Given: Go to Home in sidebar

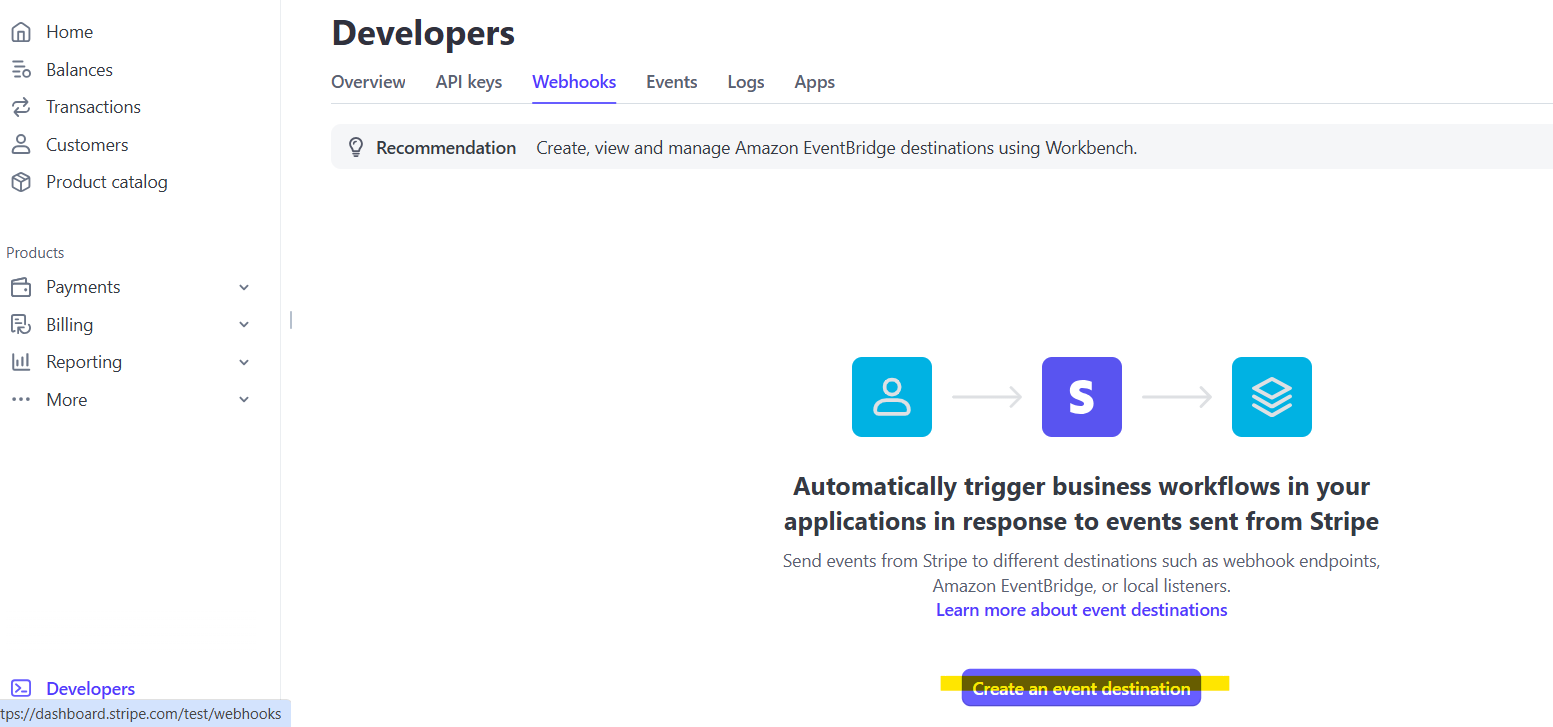Looking at the screenshot, I should click(x=69, y=32).
